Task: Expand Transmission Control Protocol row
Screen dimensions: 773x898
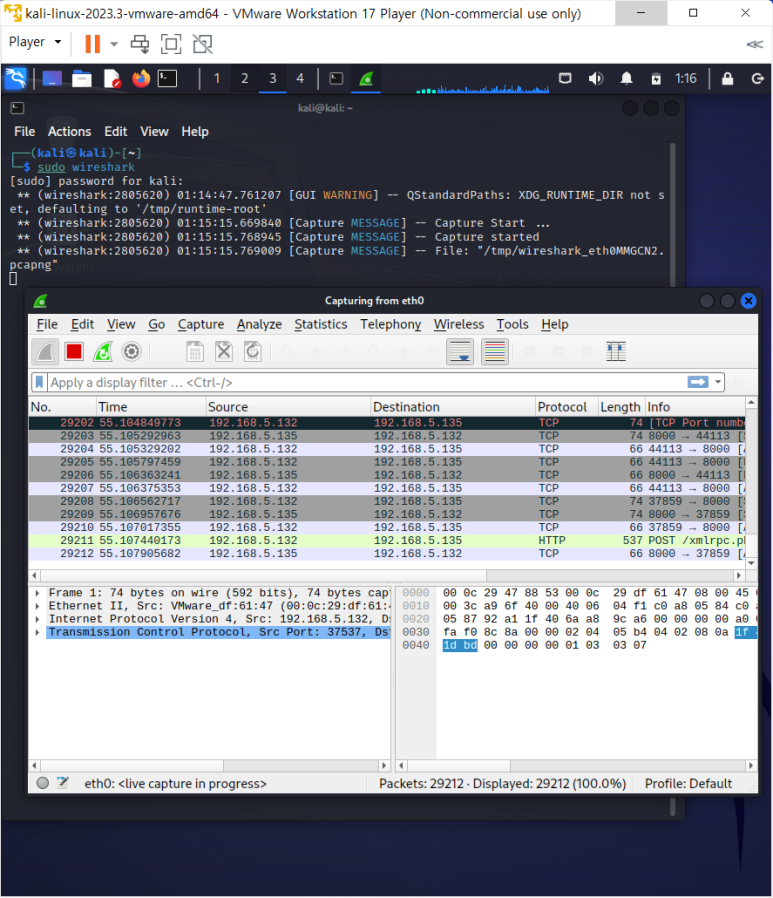Action: click(38, 632)
